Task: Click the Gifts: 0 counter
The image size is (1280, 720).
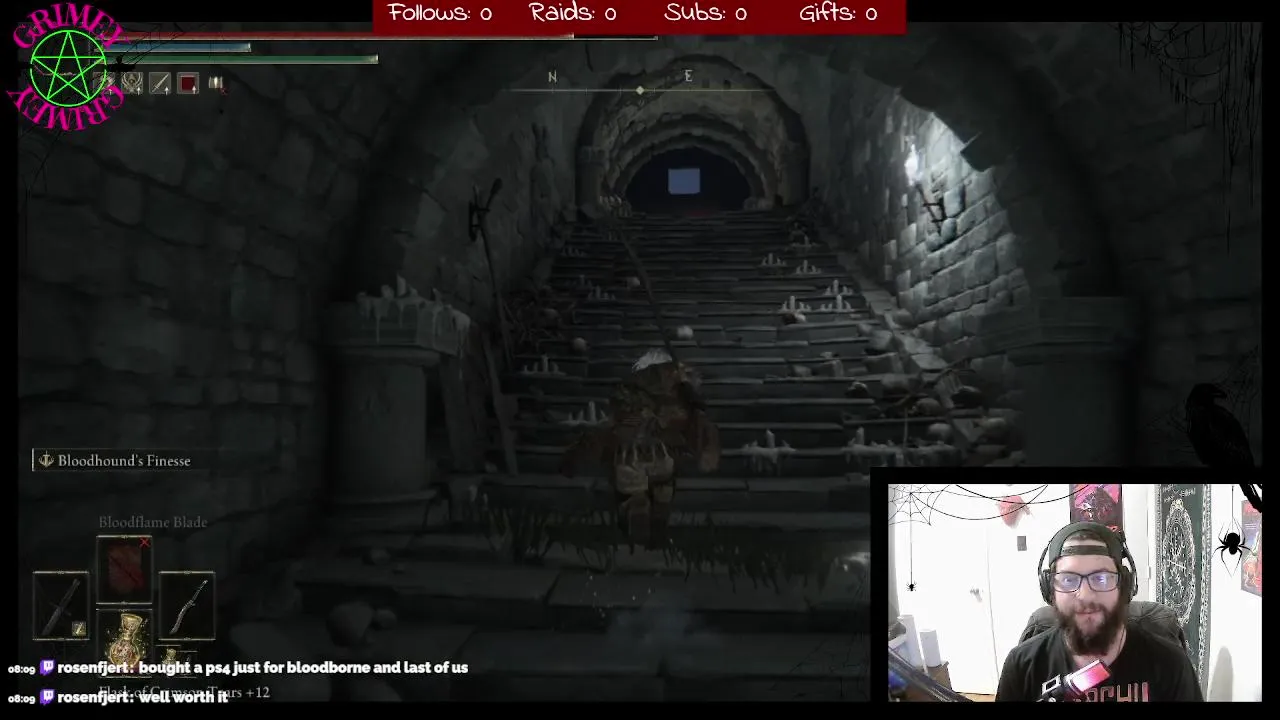Action: click(x=838, y=13)
